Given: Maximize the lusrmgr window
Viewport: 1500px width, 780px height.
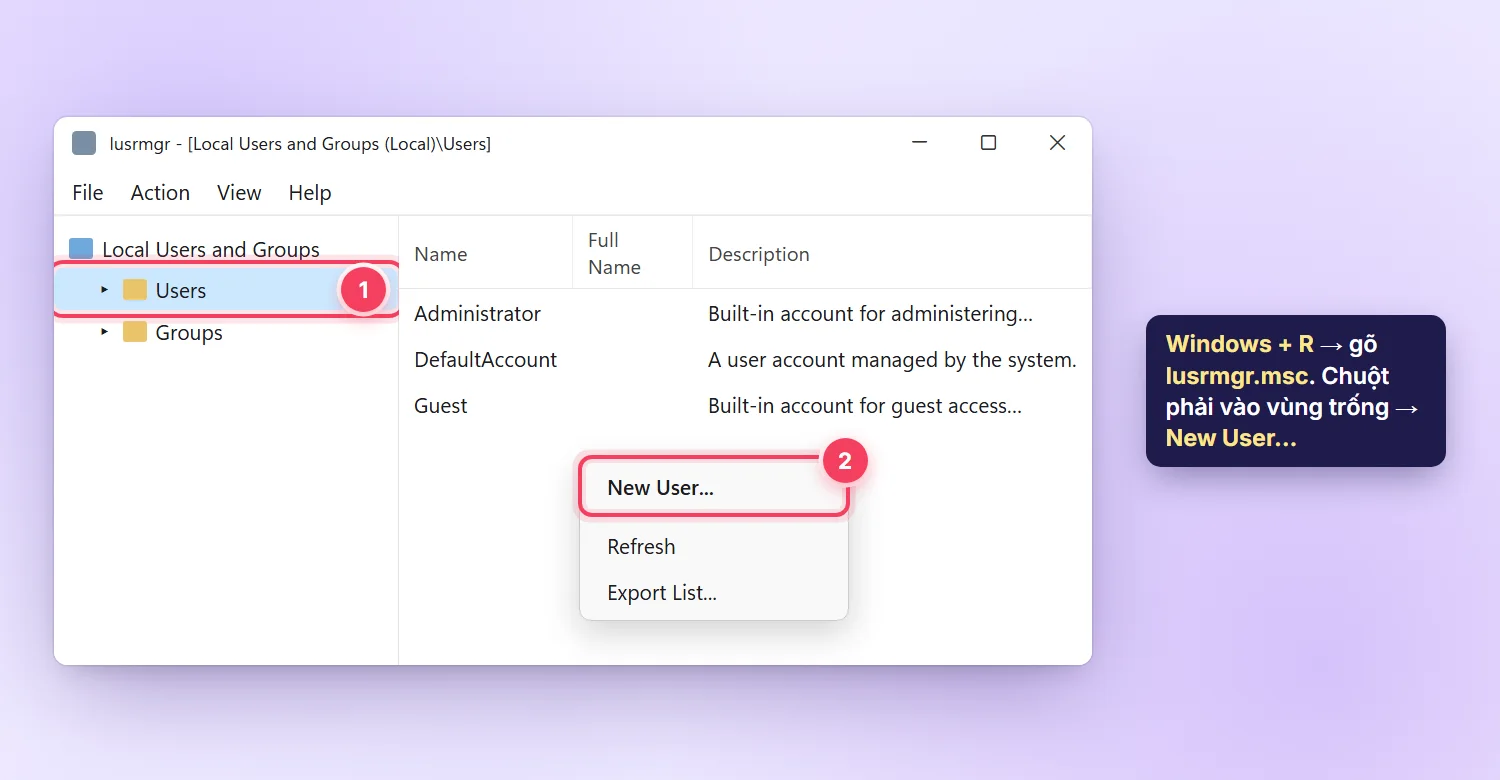Looking at the screenshot, I should coord(988,143).
